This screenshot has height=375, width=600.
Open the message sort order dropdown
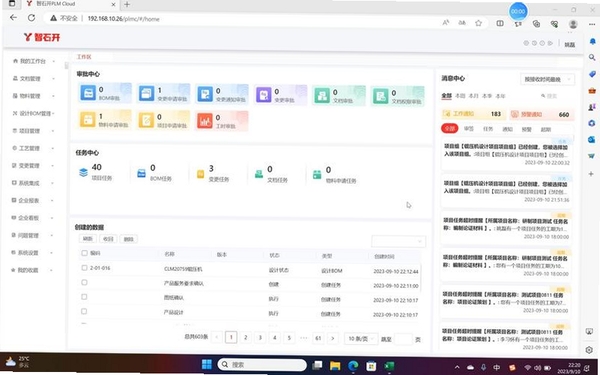(x=547, y=79)
